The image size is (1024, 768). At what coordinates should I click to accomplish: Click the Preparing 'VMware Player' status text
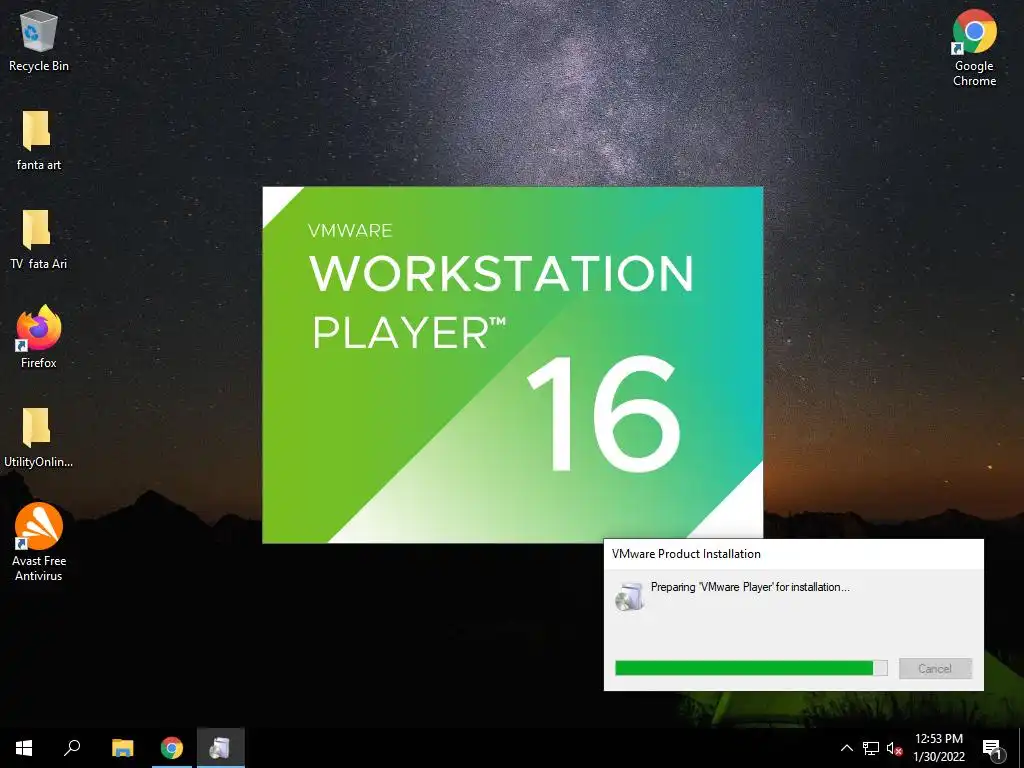(750, 586)
